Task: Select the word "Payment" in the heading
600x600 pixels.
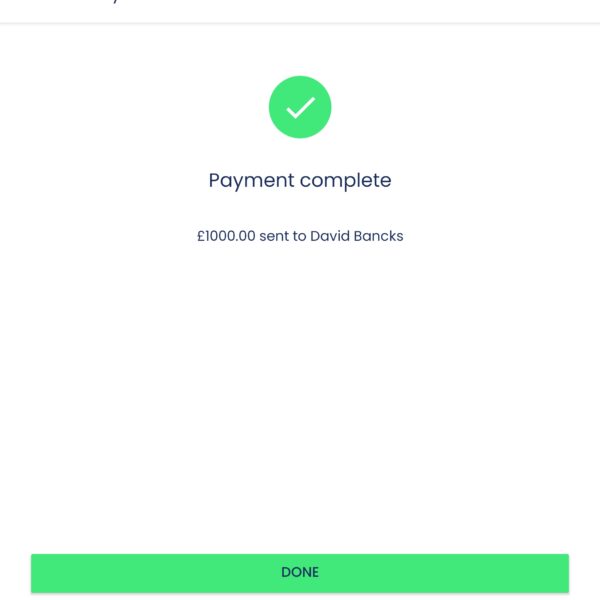Action: pos(252,181)
